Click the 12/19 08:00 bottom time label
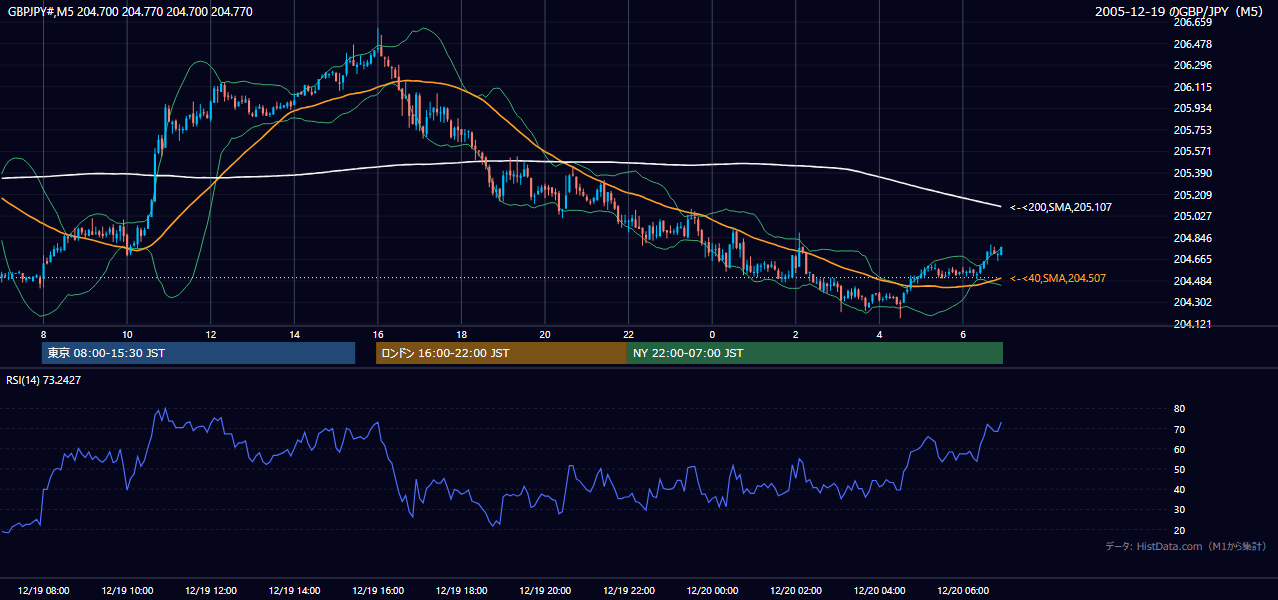The image size is (1278, 600). click(43, 591)
